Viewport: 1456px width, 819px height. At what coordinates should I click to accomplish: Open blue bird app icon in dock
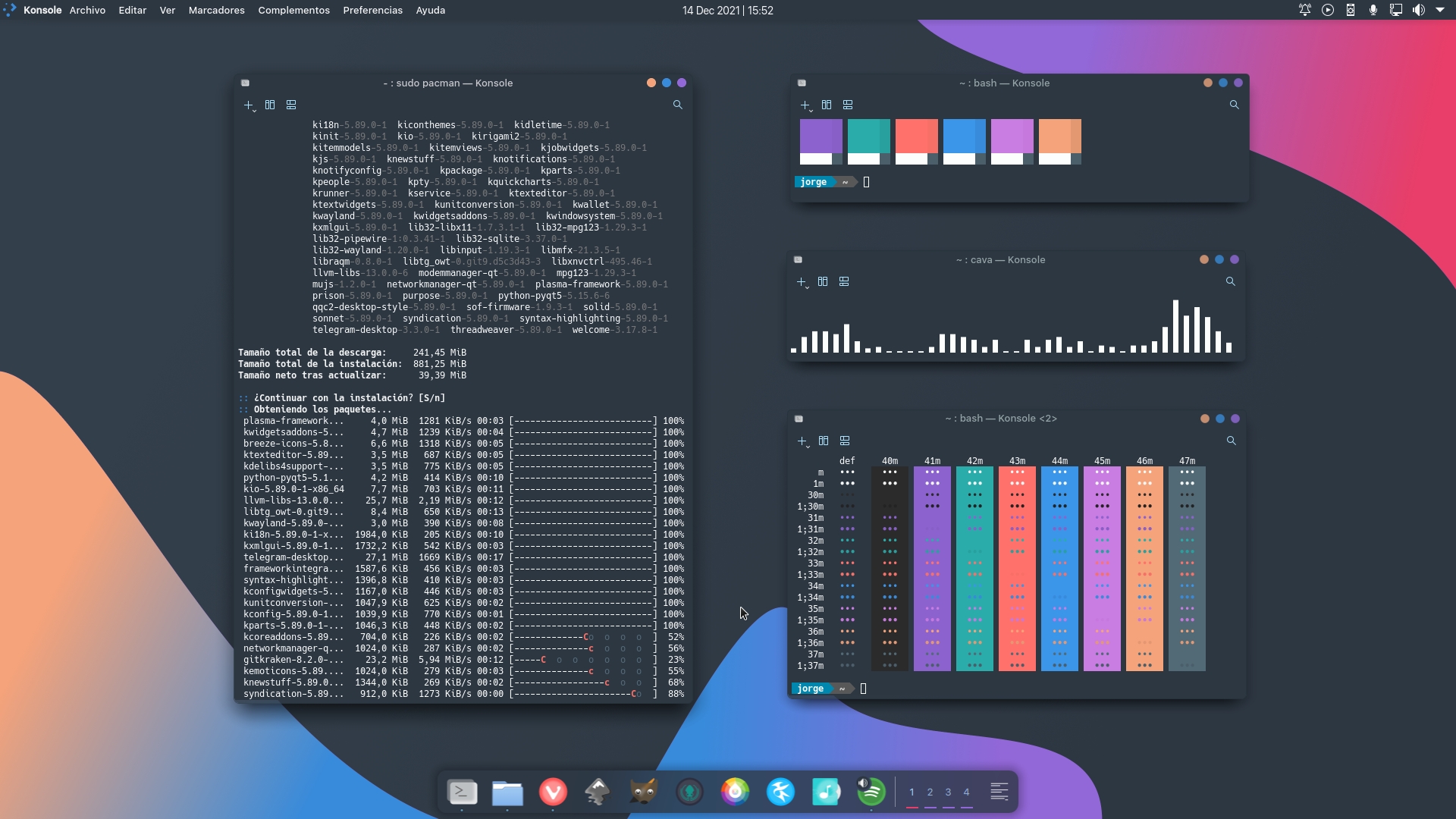[x=780, y=792]
